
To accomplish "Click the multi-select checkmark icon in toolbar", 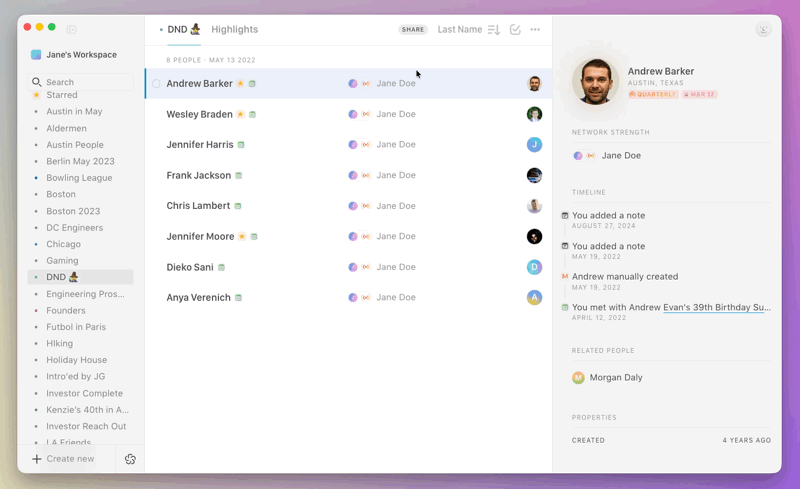I will point(515,30).
